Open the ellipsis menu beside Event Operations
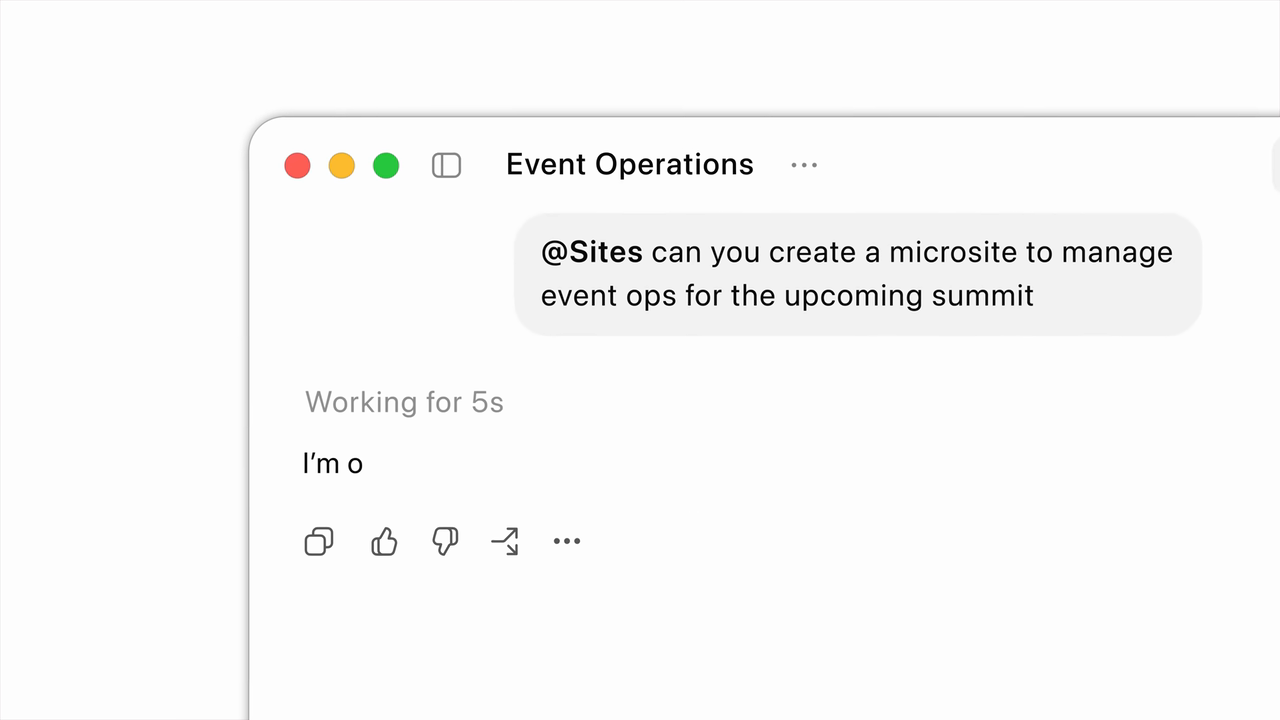This screenshot has width=1280, height=720. 804,165
